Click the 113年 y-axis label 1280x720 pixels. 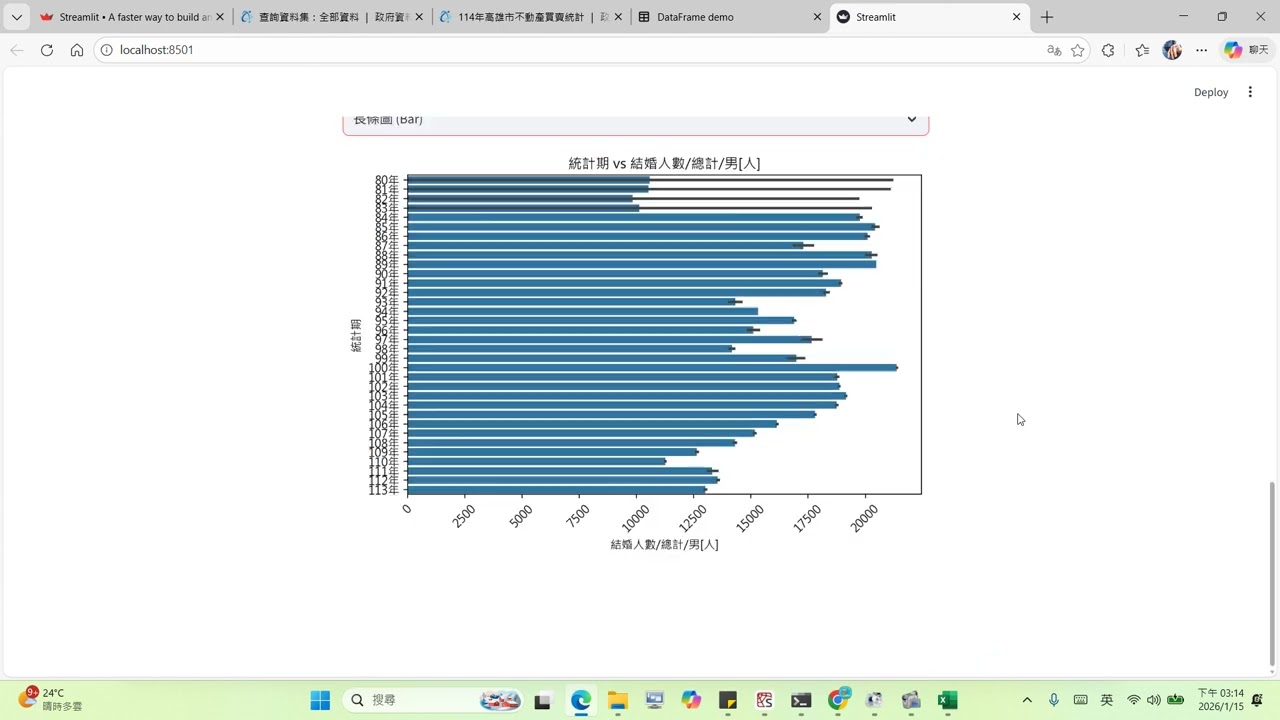pyautogui.click(x=383, y=490)
